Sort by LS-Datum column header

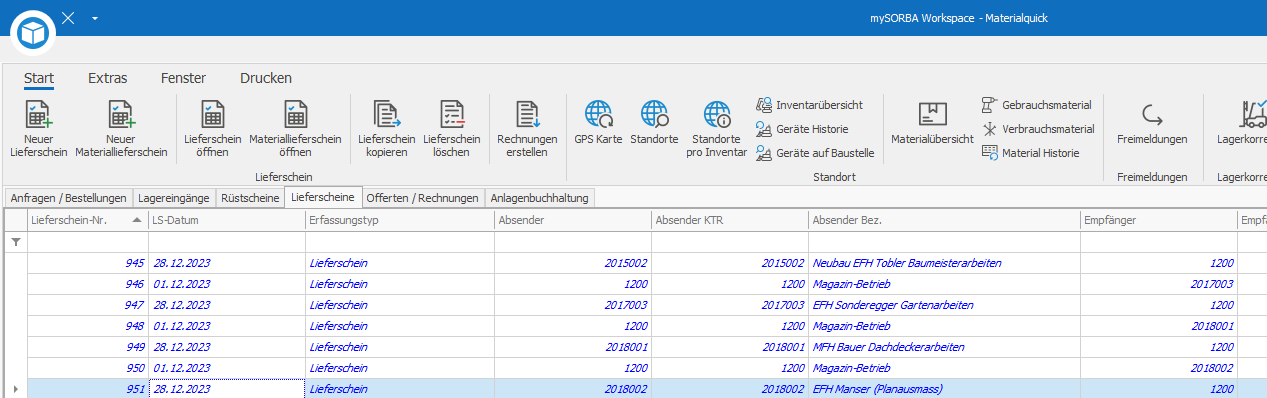coord(227,220)
